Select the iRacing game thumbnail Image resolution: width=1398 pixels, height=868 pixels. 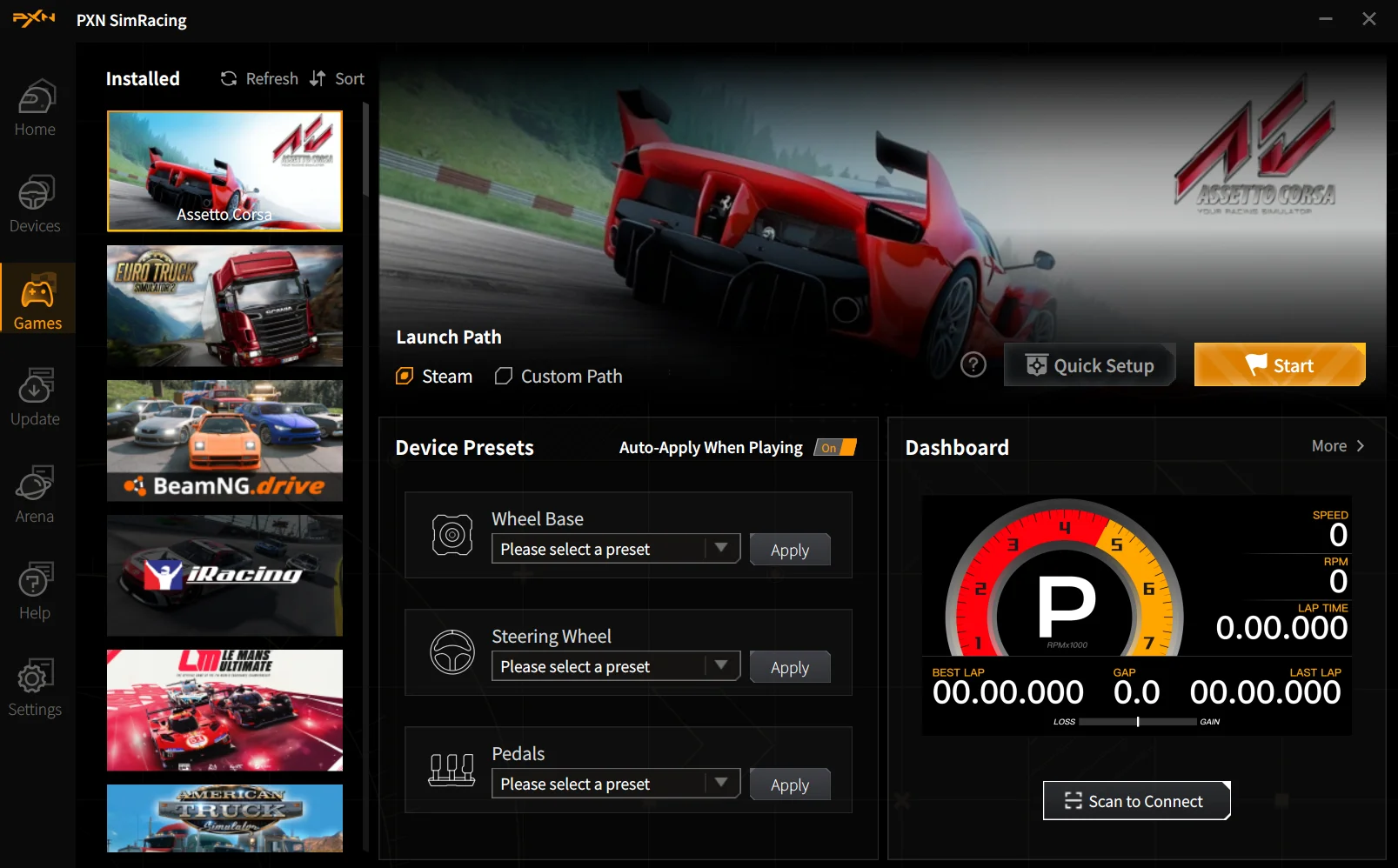point(224,576)
